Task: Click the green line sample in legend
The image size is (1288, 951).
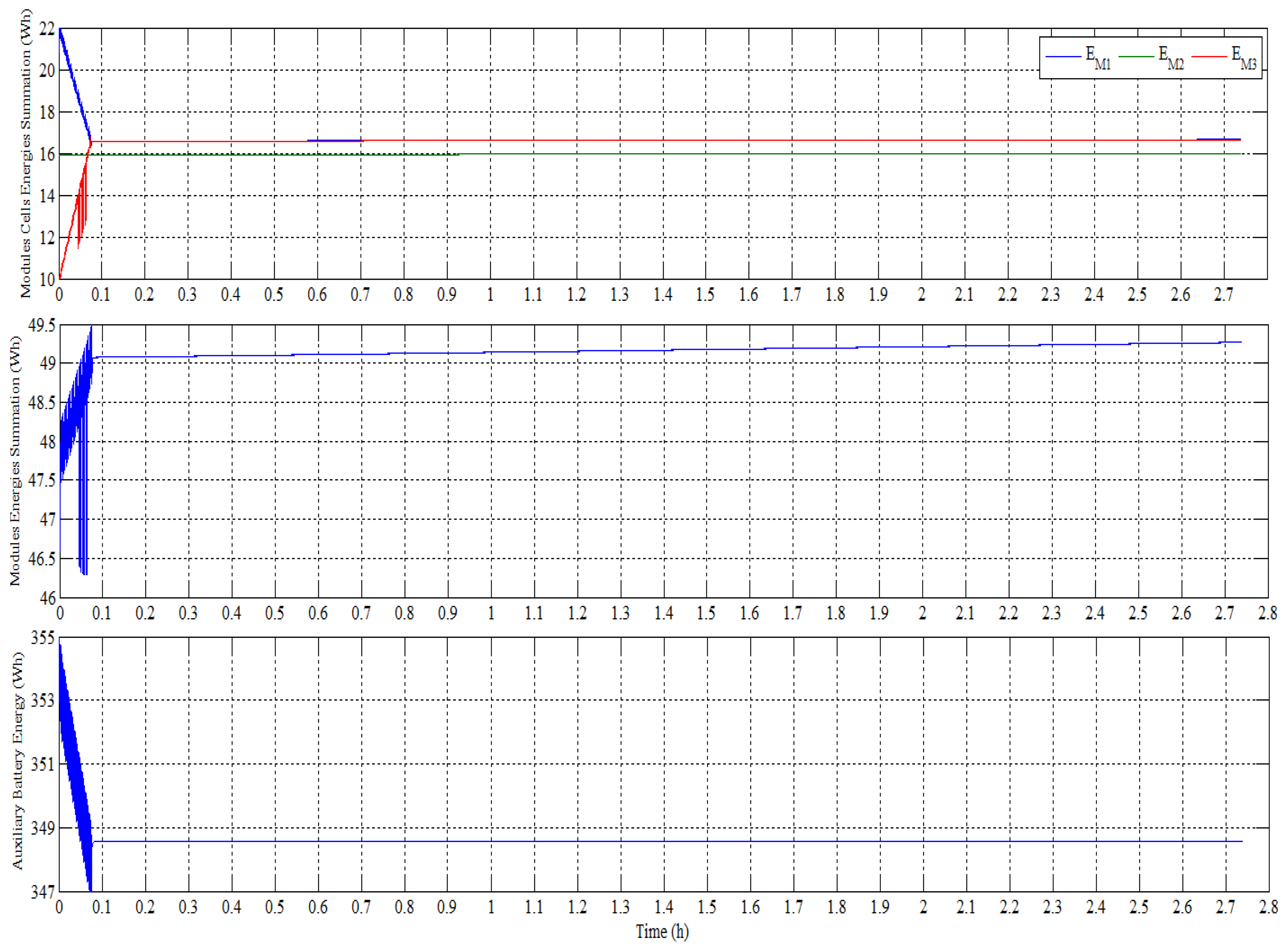Action: (1136, 56)
